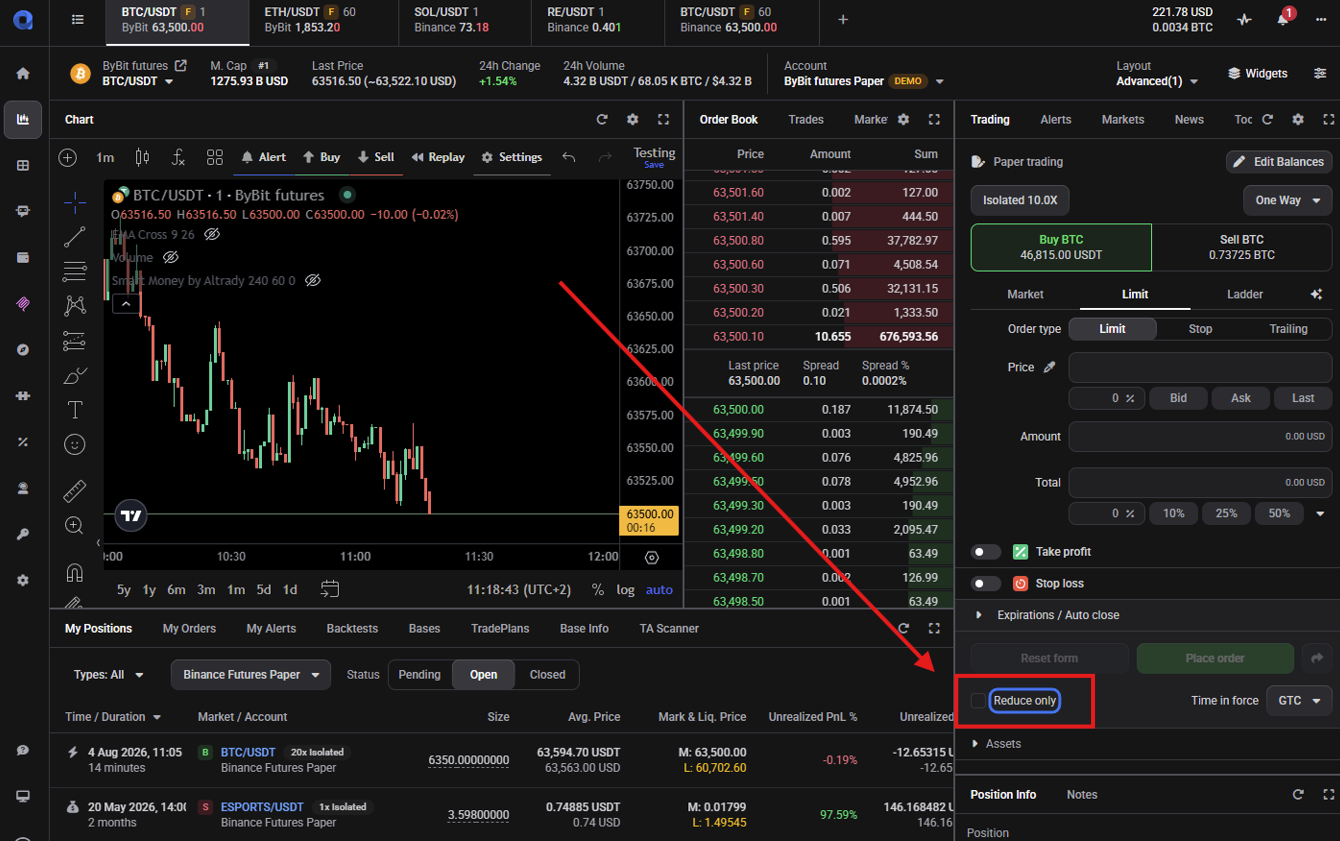The image size is (1340, 841).
Task: Open candlestick chart type selector
Action: [142, 157]
